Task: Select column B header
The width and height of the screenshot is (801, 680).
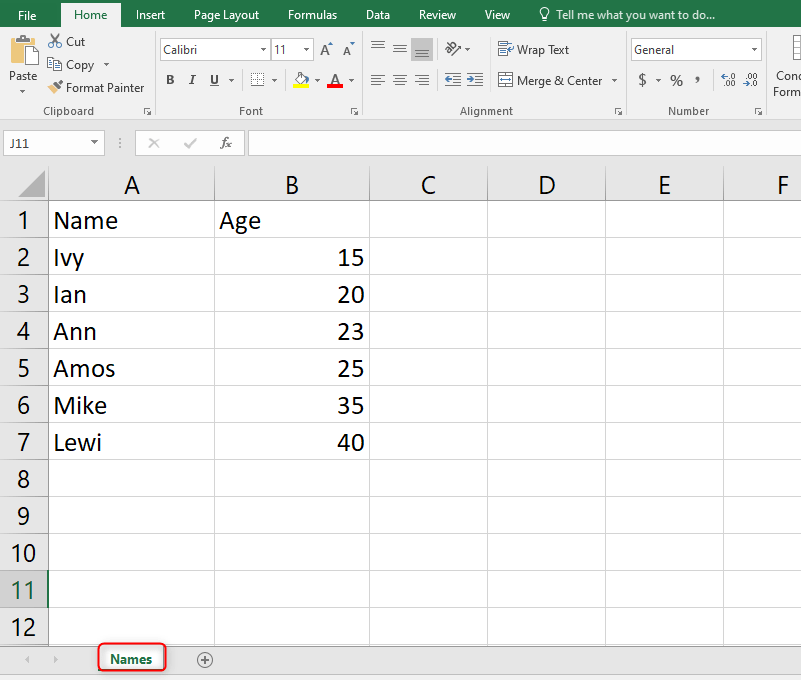Action: tap(292, 184)
